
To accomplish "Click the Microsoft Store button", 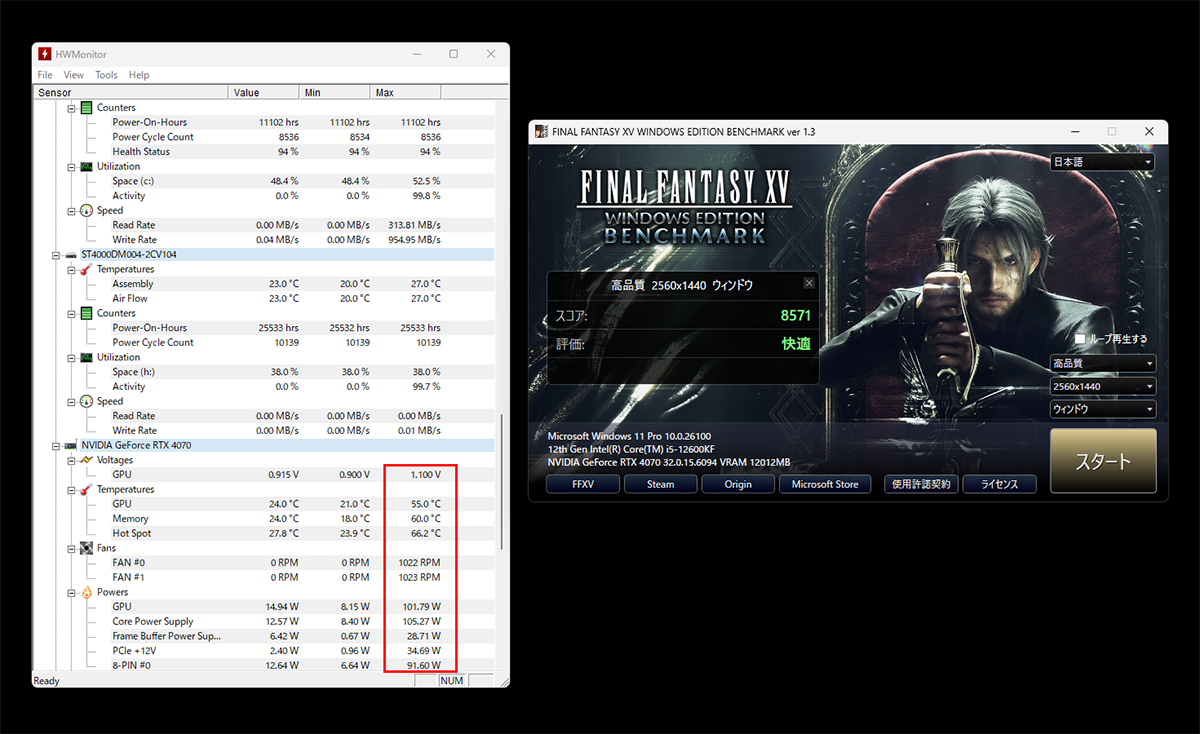I will click(x=825, y=484).
